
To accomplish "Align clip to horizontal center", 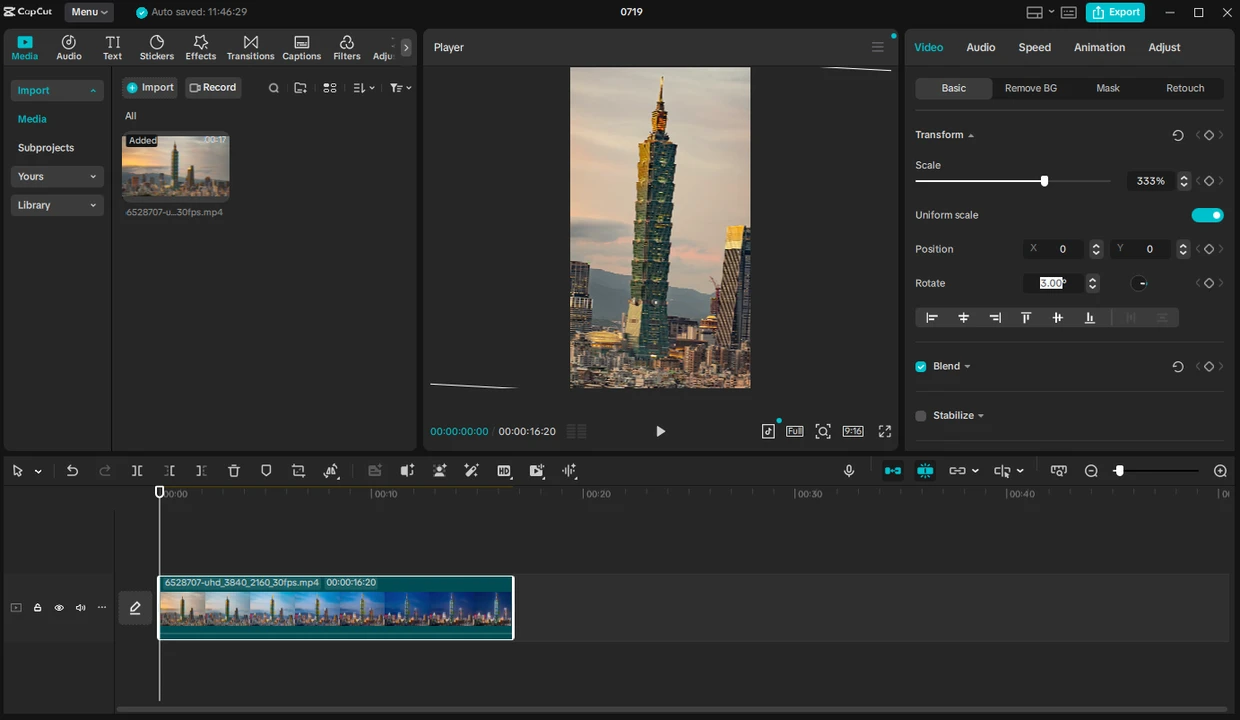I will click(x=963, y=318).
